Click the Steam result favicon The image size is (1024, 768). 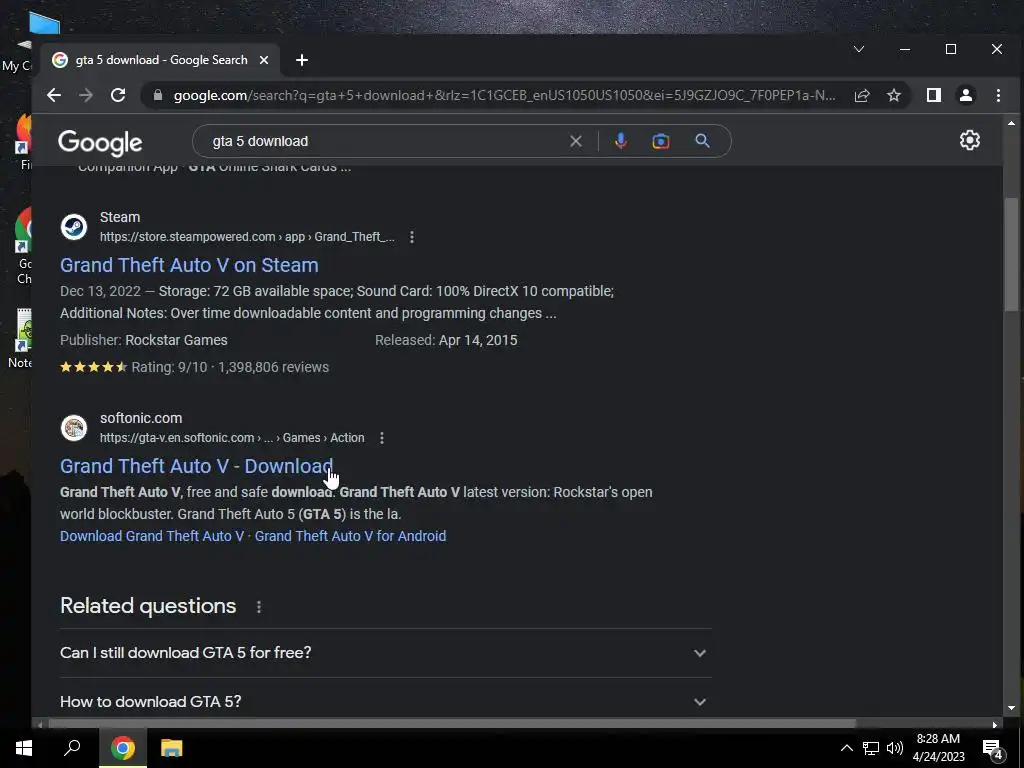pyautogui.click(x=74, y=227)
